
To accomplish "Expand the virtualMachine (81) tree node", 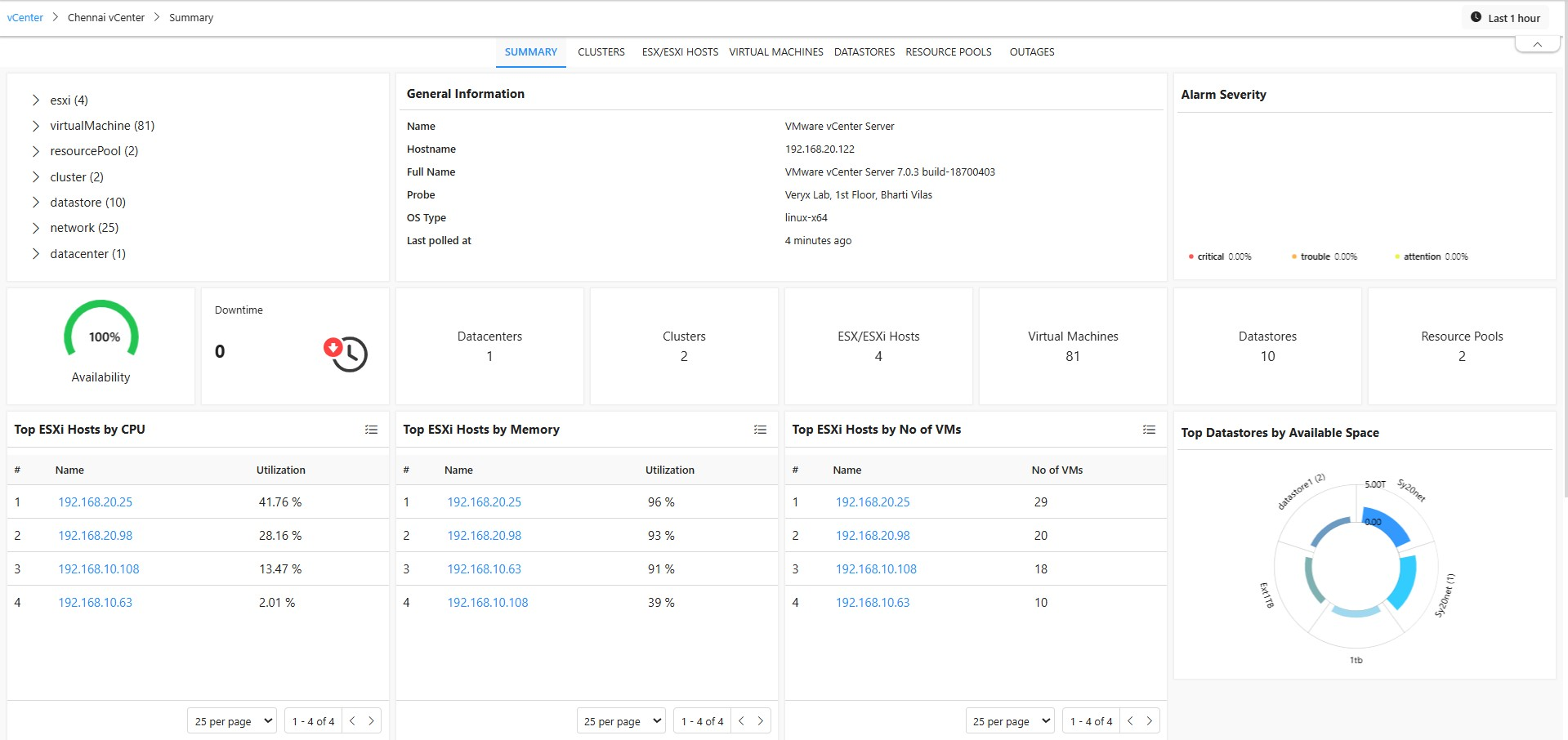I will (x=36, y=126).
